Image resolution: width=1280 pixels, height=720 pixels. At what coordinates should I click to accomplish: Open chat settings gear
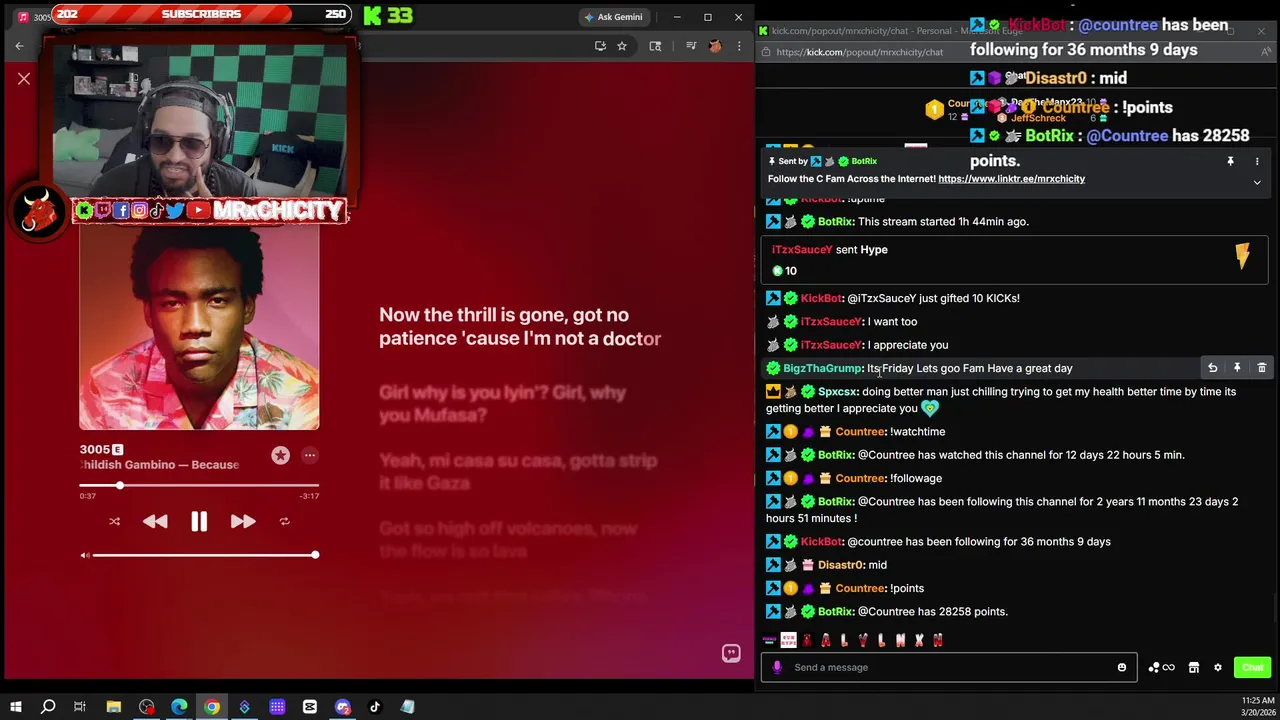[1217, 667]
